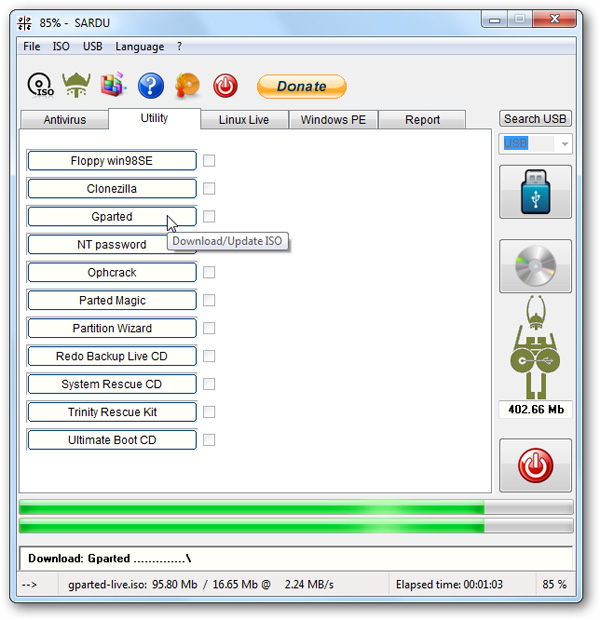Click the Floppy win98SE download button
Viewport: 600px width, 620px height.
click(112, 161)
